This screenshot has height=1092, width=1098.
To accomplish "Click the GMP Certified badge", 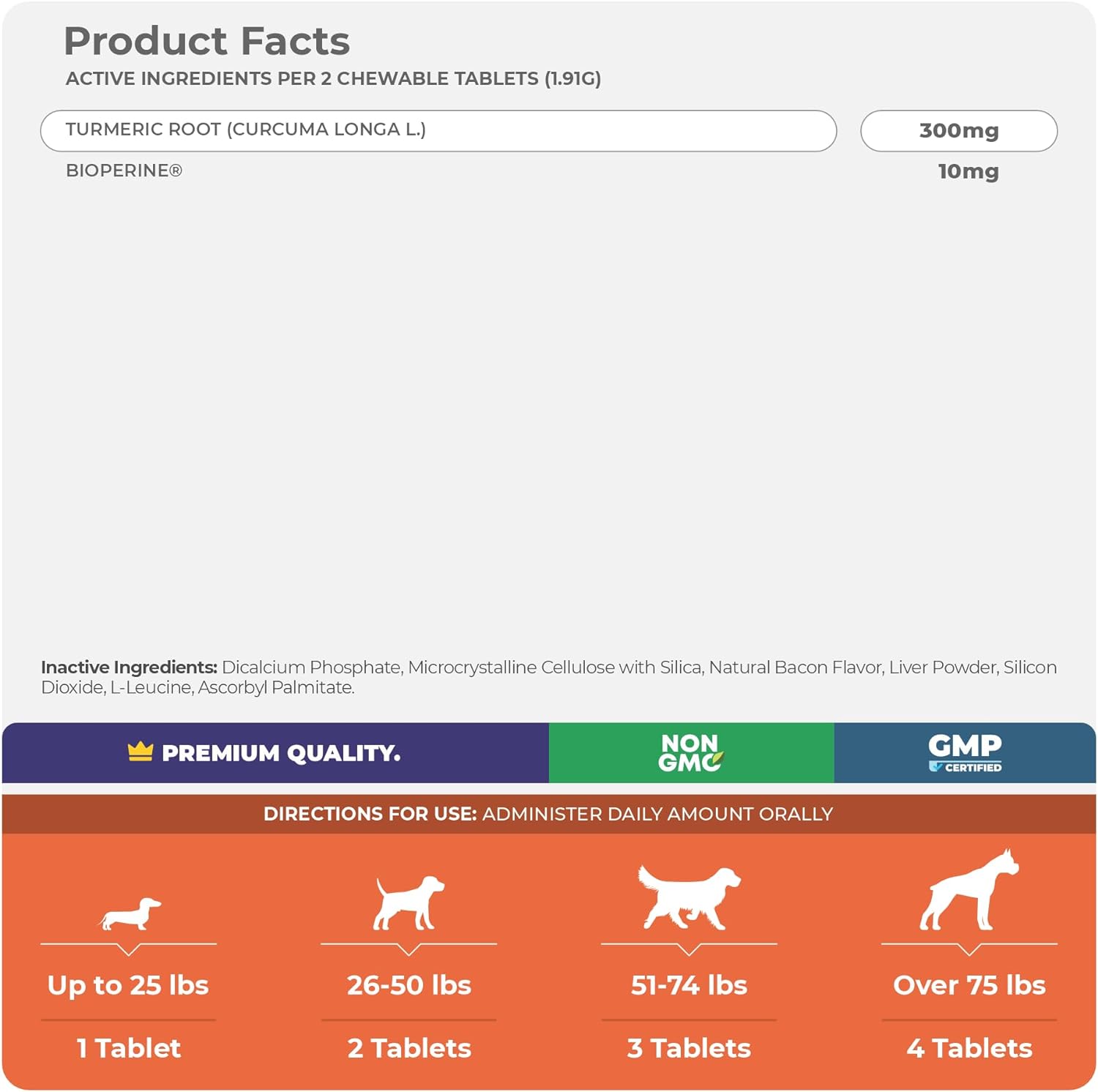I will pyautogui.click(x=965, y=753).
